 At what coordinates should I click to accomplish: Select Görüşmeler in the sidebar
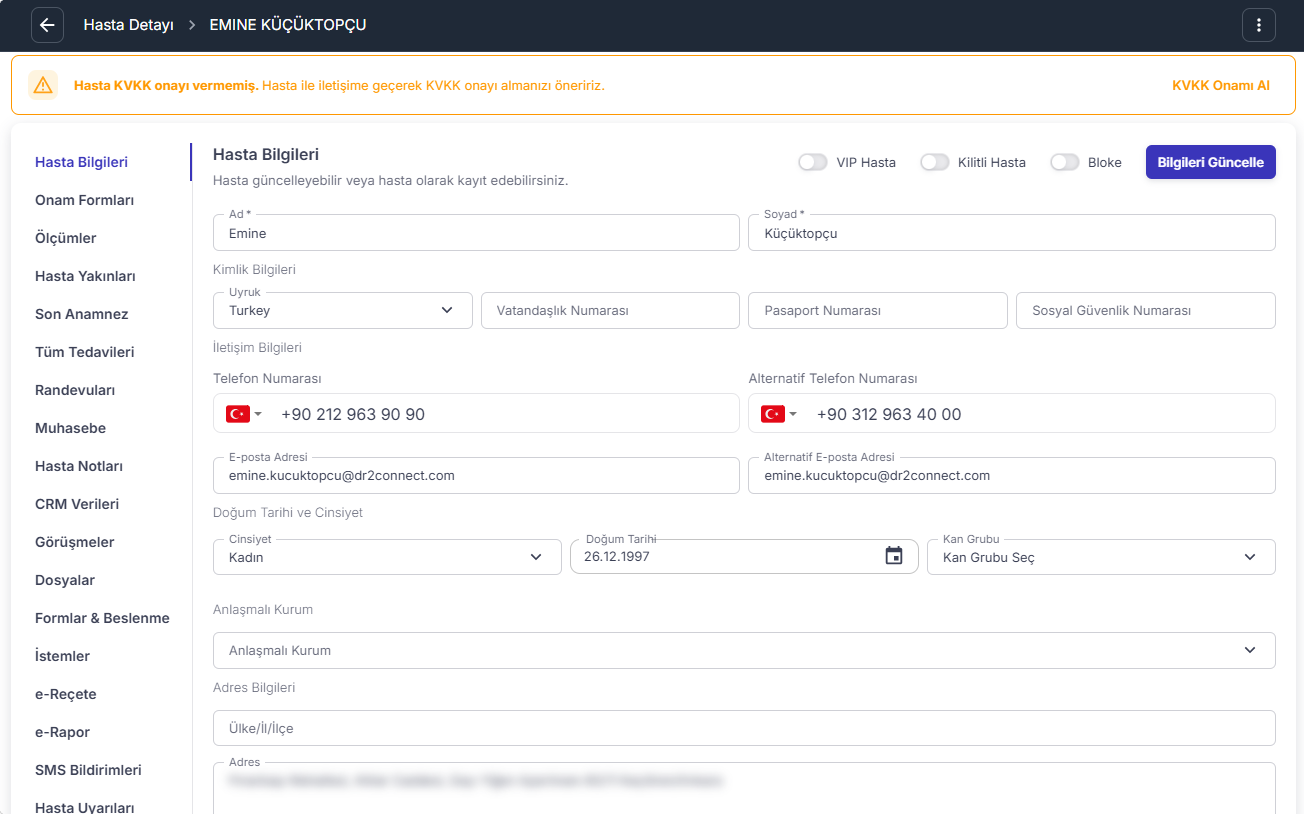click(75, 542)
